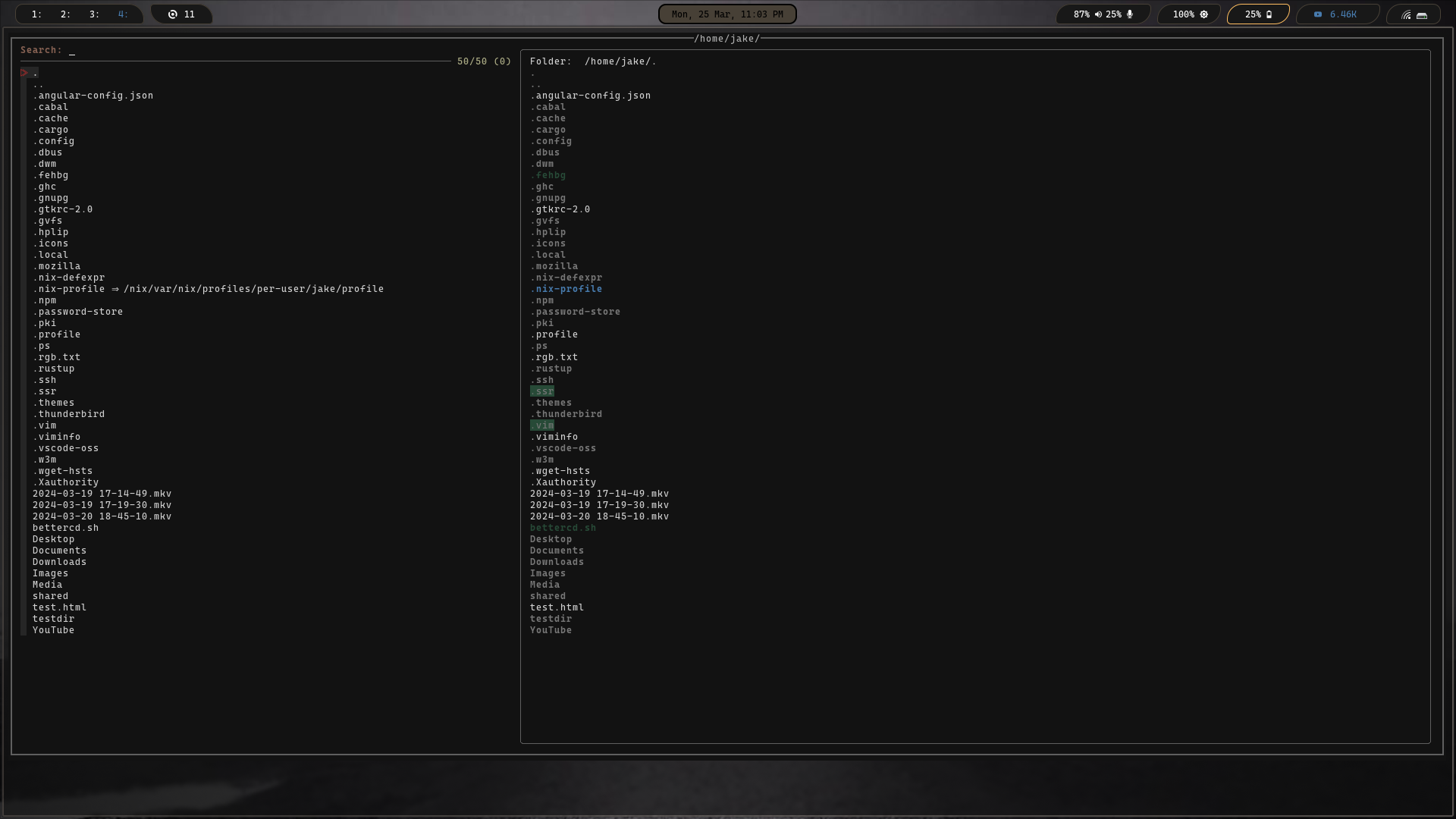This screenshot has height=819, width=1456.
Task: Switch to workspace 1 tag
Action: pos(36,14)
